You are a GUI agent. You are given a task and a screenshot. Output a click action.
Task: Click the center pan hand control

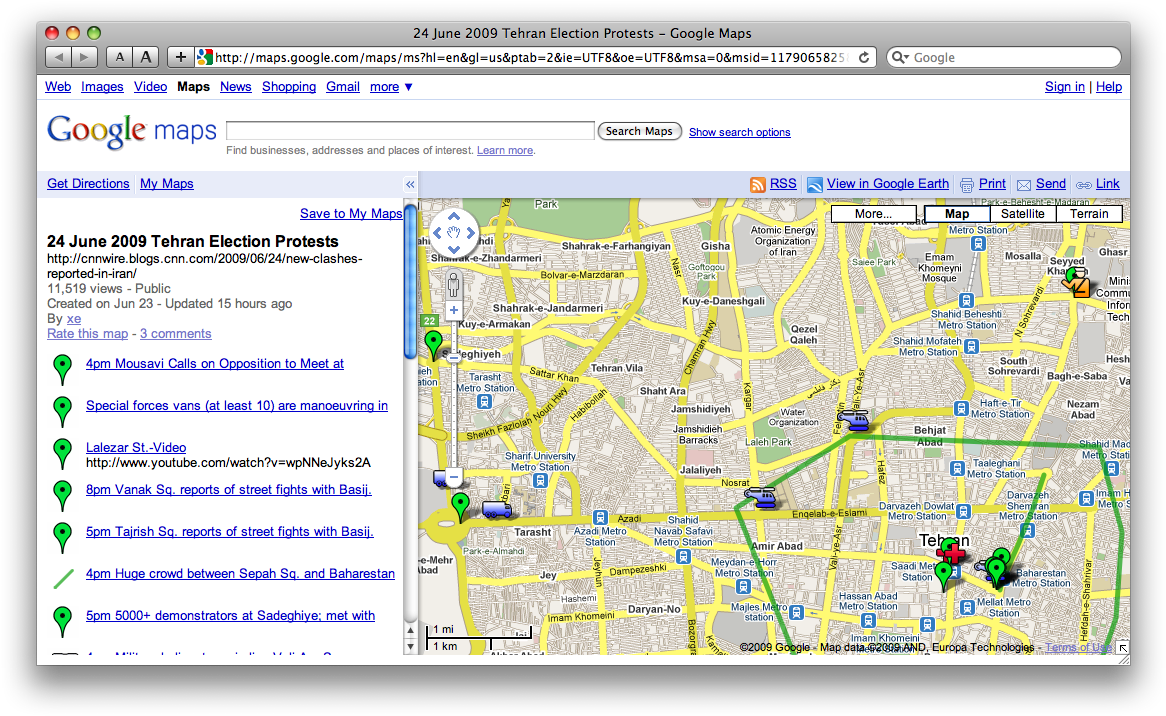tap(453, 233)
